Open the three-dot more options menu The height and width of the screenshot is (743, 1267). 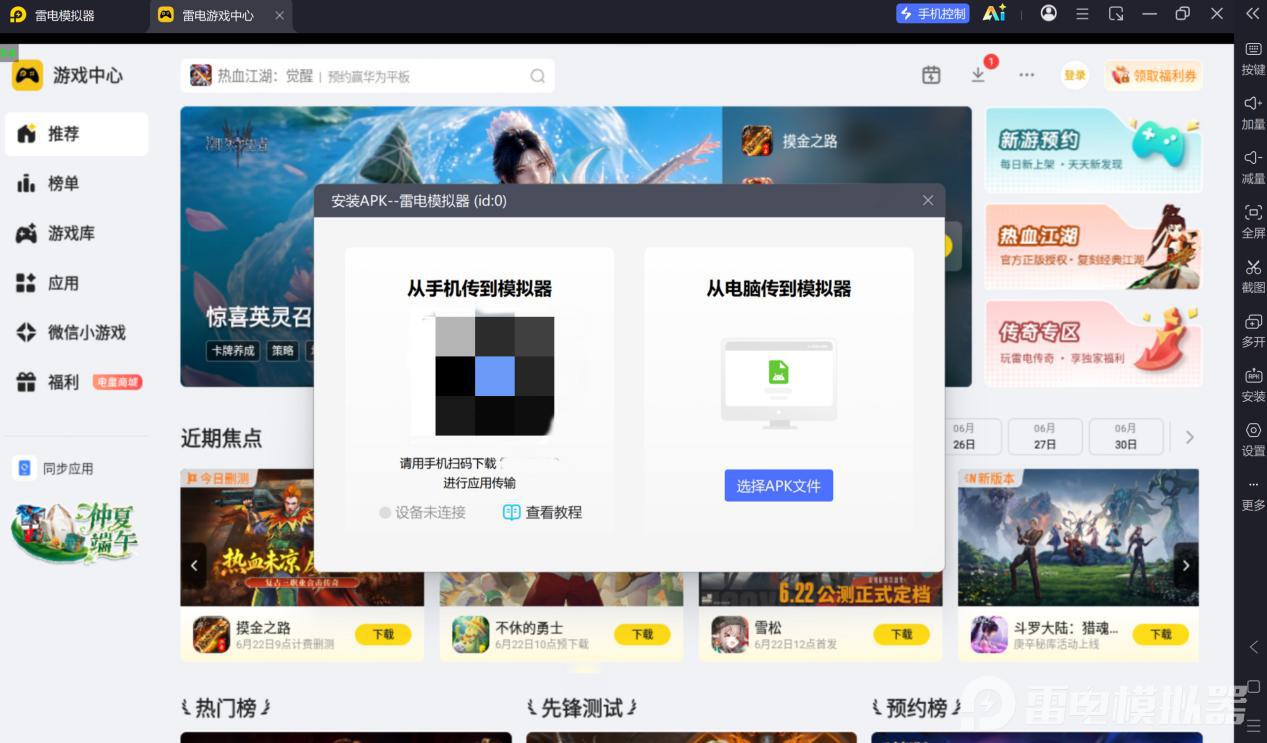click(1026, 75)
